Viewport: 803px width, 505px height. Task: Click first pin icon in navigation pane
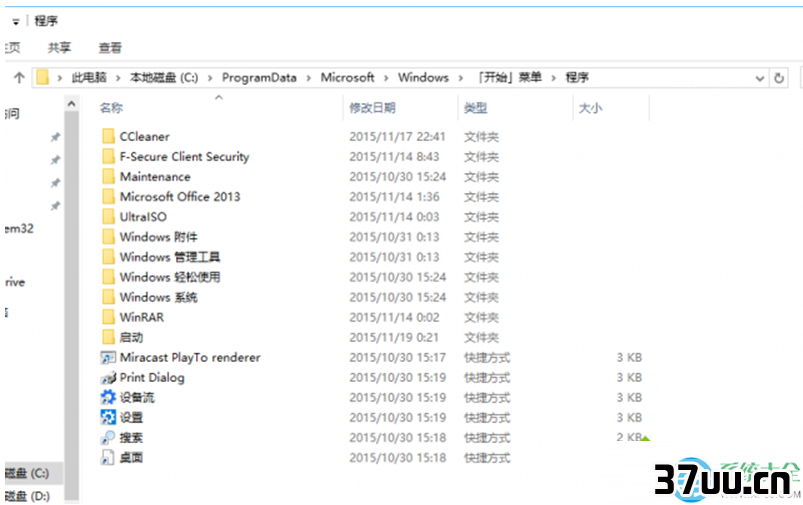(55, 137)
